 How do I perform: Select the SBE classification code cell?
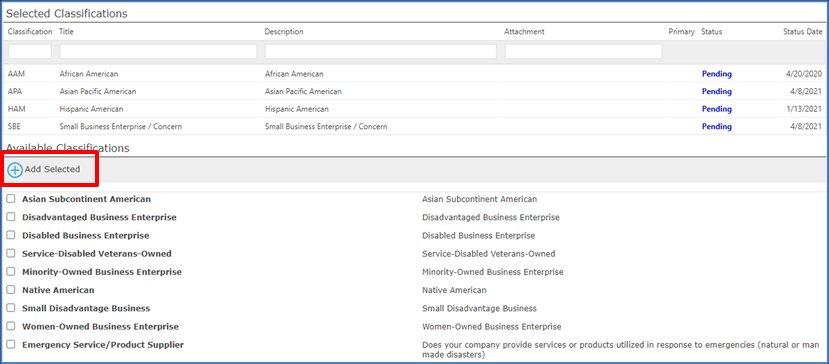[x=15, y=126]
